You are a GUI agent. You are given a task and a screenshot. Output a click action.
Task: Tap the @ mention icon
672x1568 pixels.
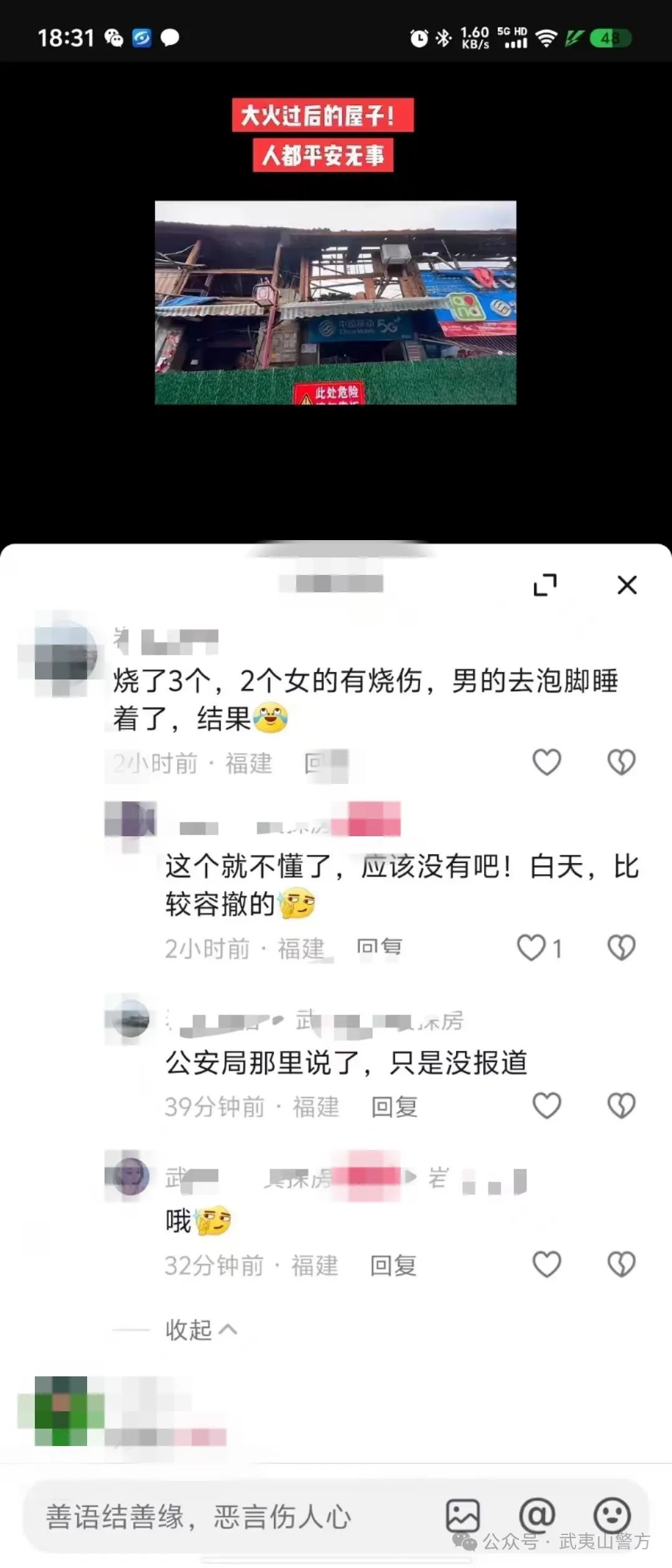pyautogui.click(x=536, y=1515)
